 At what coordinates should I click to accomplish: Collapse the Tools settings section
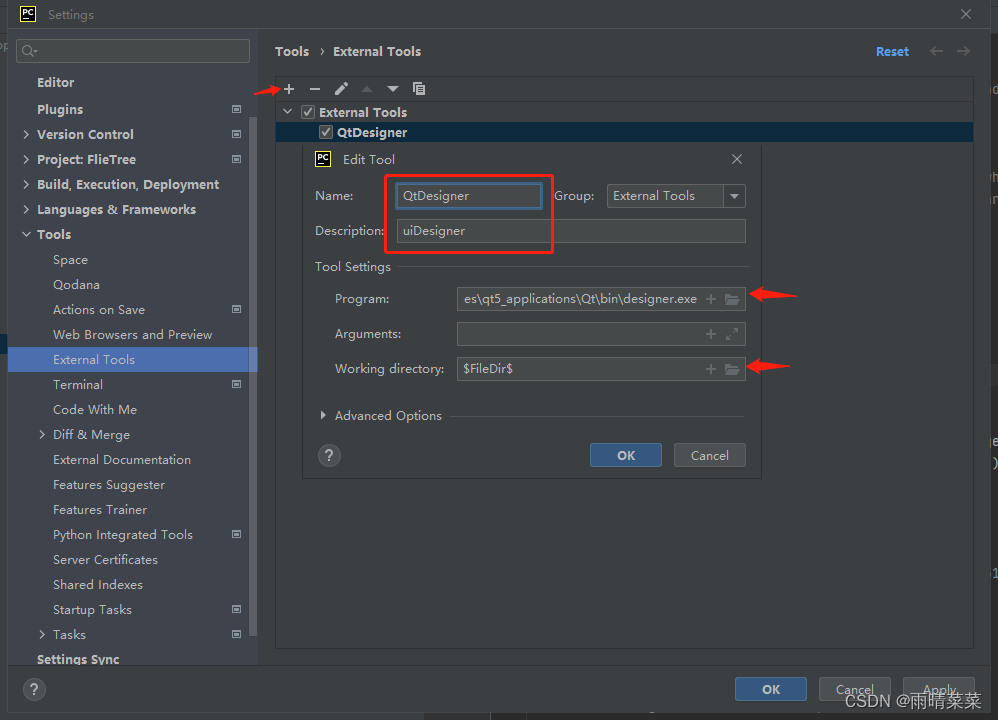pos(26,234)
